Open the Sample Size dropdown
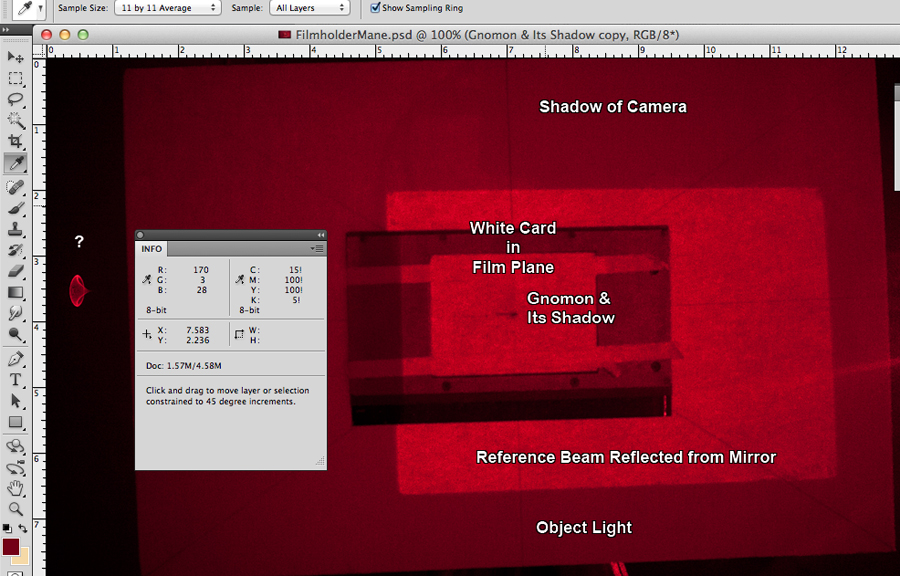The image size is (900, 576). point(168,8)
